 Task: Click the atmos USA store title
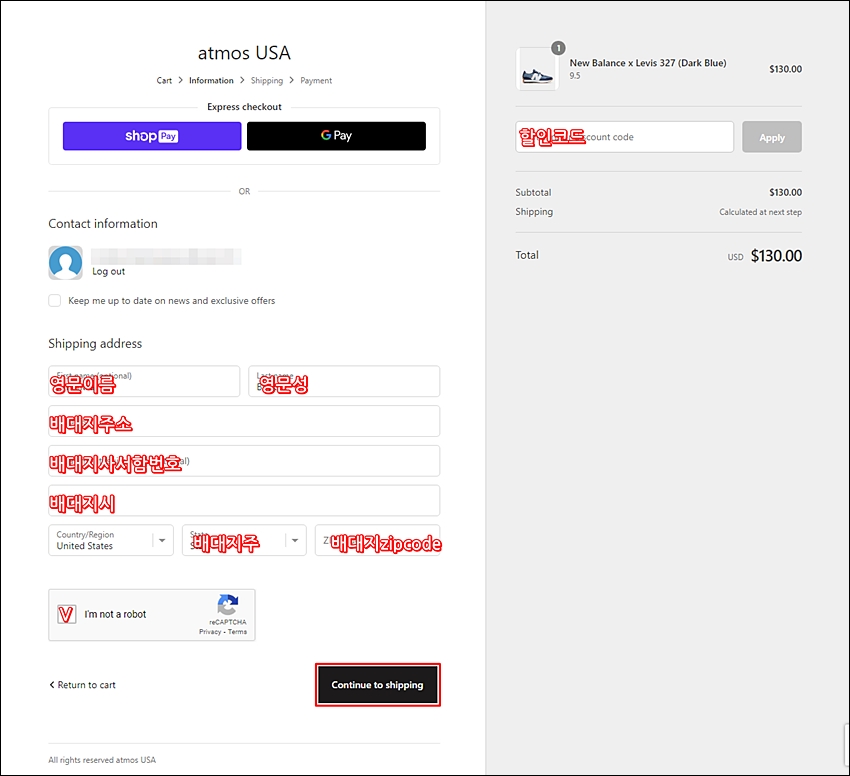click(244, 53)
